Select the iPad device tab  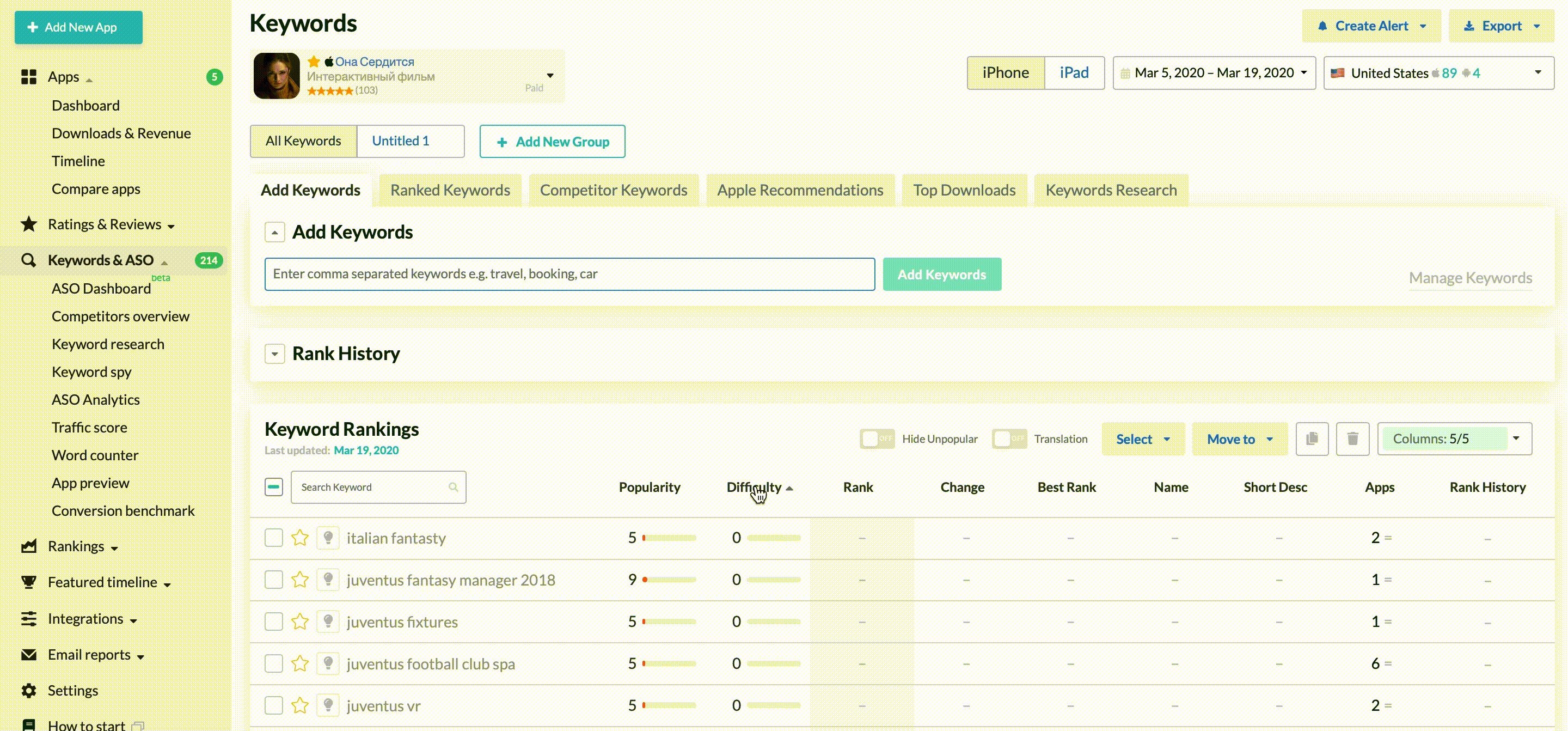pyautogui.click(x=1074, y=73)
